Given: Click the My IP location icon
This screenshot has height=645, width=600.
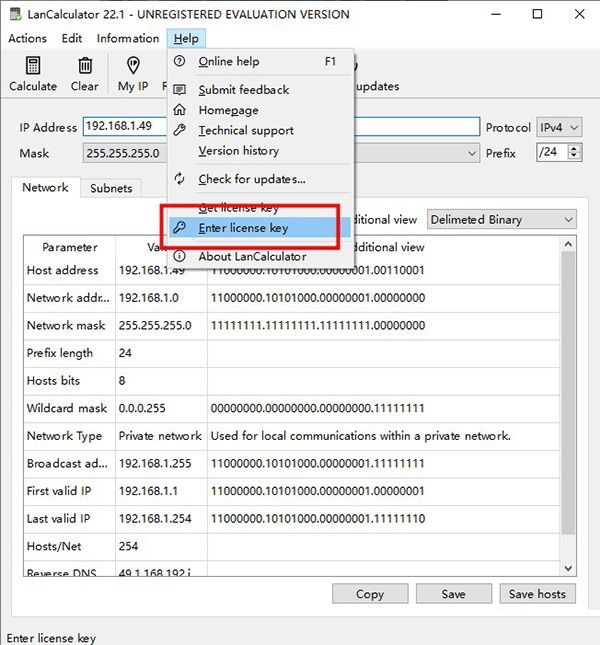Looking at the screenshot, I should click(133, 66).
